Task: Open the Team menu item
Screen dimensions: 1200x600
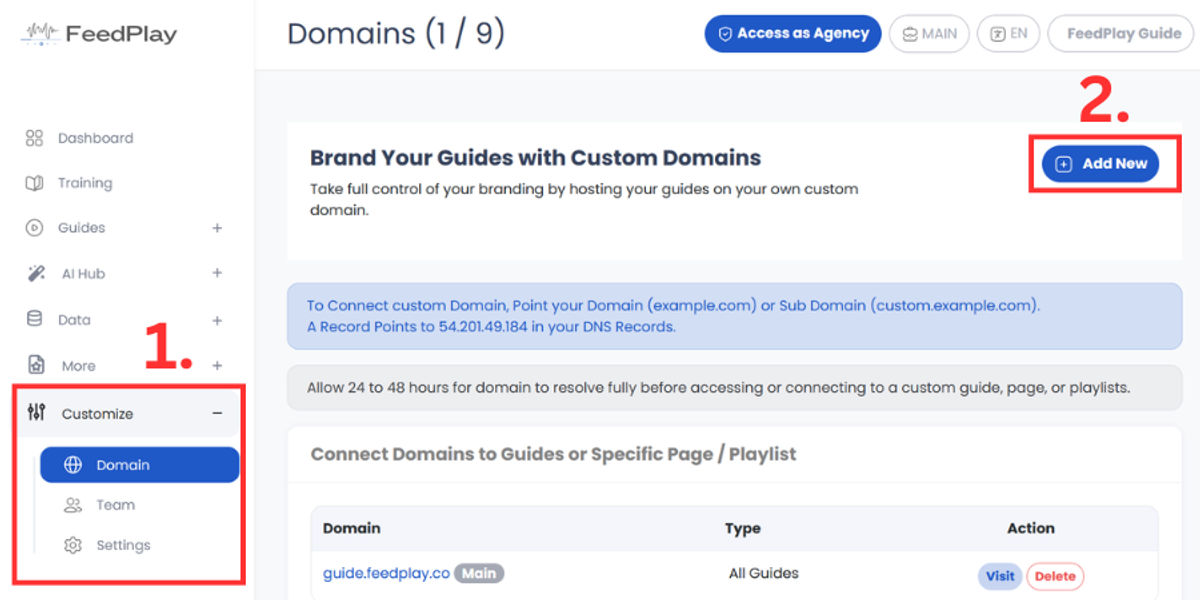Action: point(115,505)
